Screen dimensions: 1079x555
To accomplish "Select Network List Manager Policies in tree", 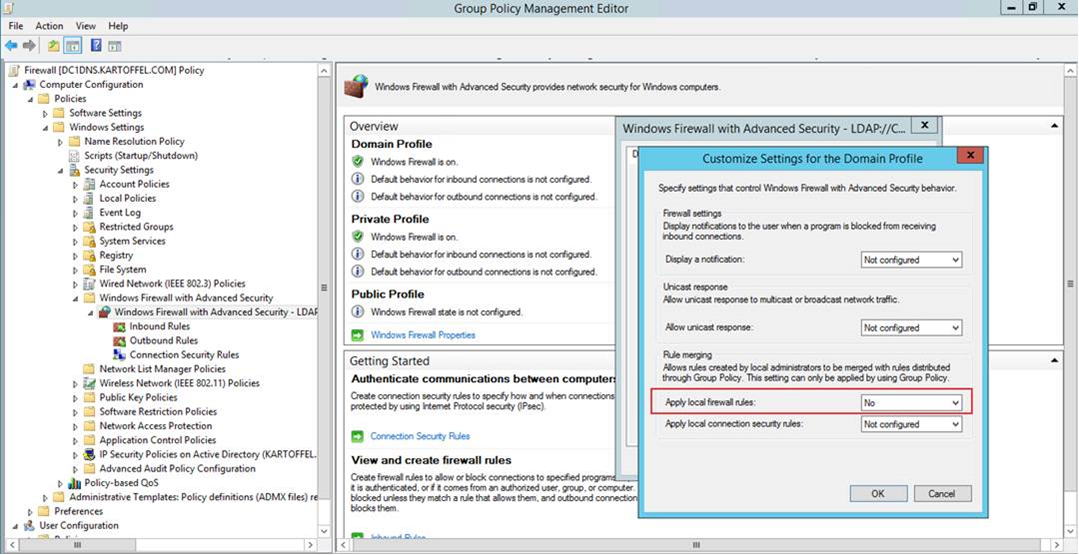I will click(x=162, y=369).
